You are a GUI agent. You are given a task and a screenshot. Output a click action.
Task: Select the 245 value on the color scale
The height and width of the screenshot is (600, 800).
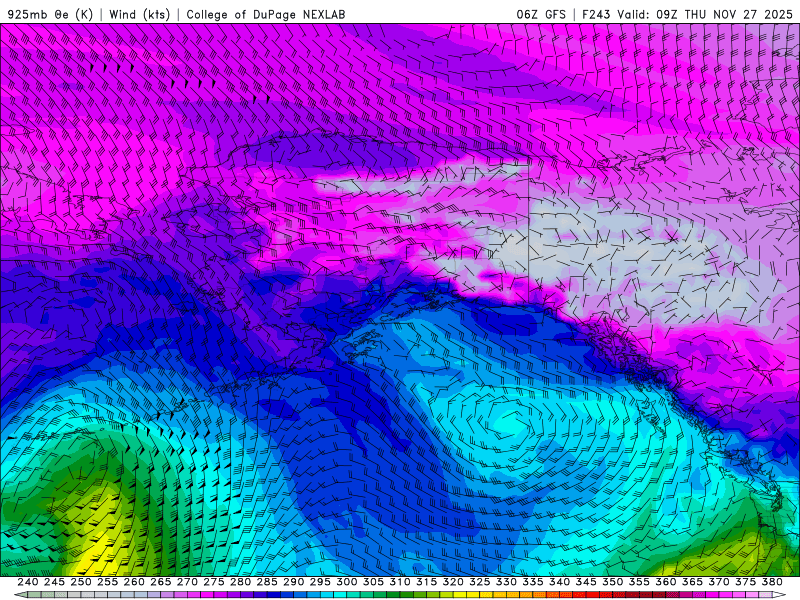pyautogui.click(x=54, y=582)
